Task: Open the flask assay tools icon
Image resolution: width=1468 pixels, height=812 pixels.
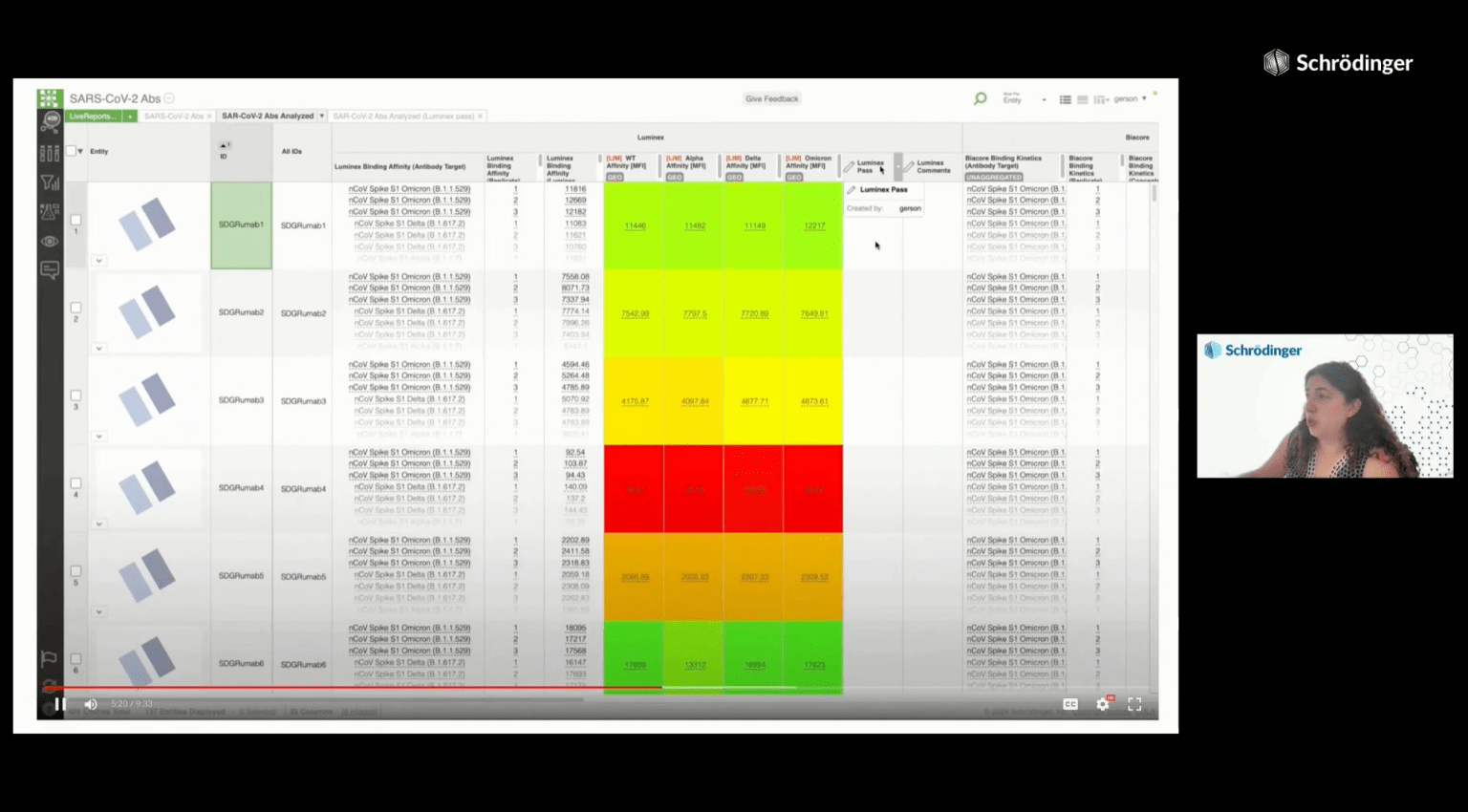Action: click(50, 212)
